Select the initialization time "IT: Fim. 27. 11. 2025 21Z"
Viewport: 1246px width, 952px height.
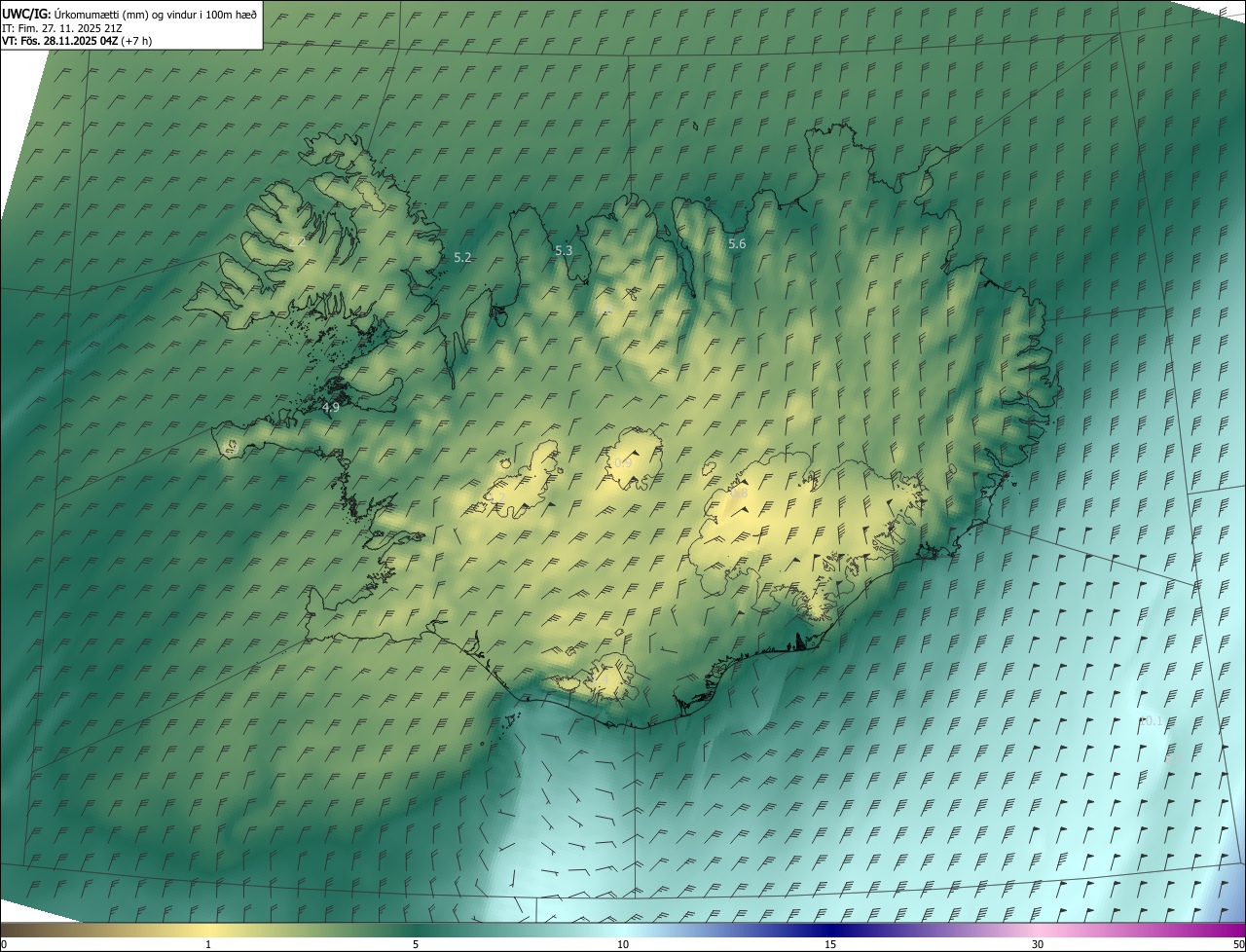61,28
